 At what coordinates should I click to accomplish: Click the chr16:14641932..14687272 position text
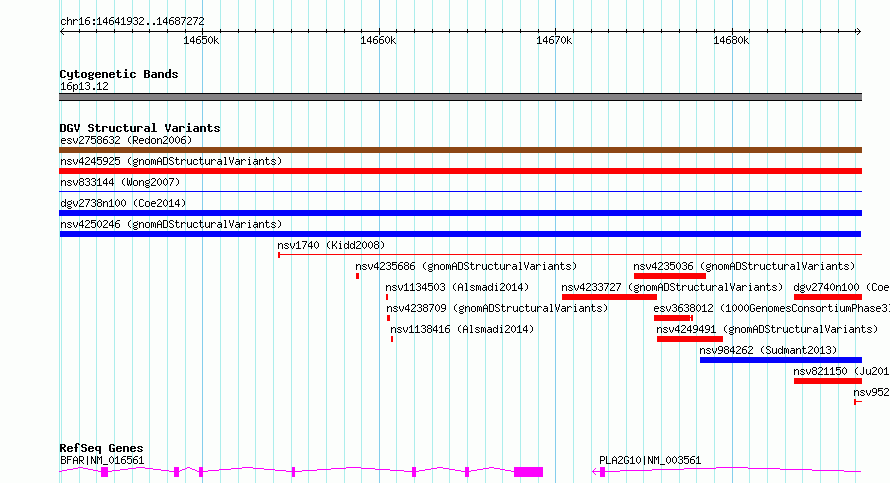[132, 21]
